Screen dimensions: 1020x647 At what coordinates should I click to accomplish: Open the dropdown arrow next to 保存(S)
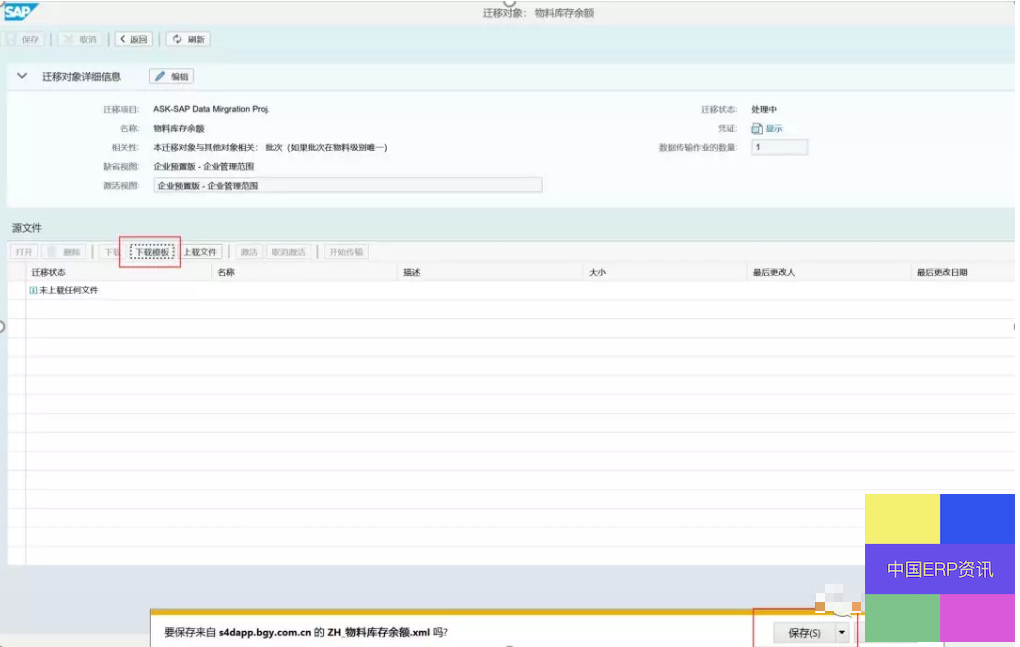842,632
